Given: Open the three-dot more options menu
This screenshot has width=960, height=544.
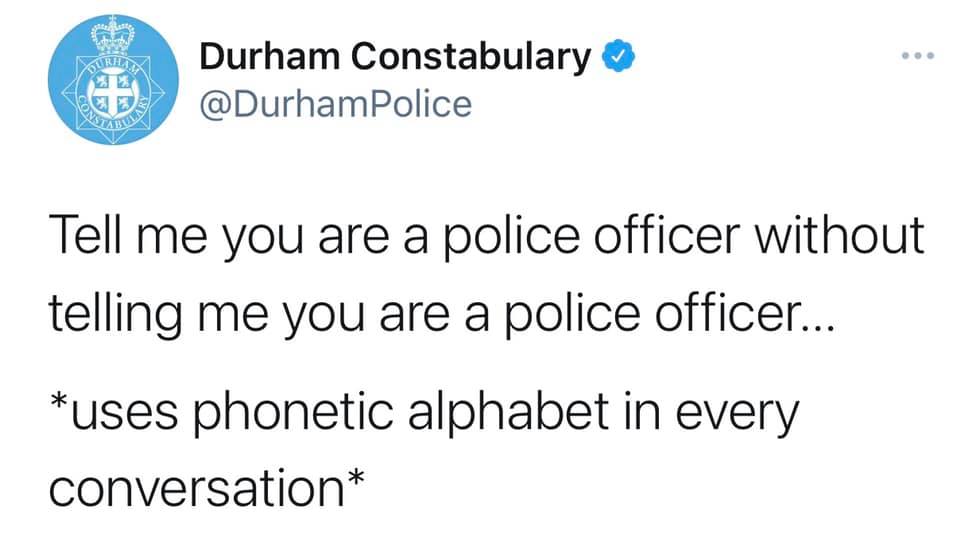Looking at the screenshot, I should 917,56.
